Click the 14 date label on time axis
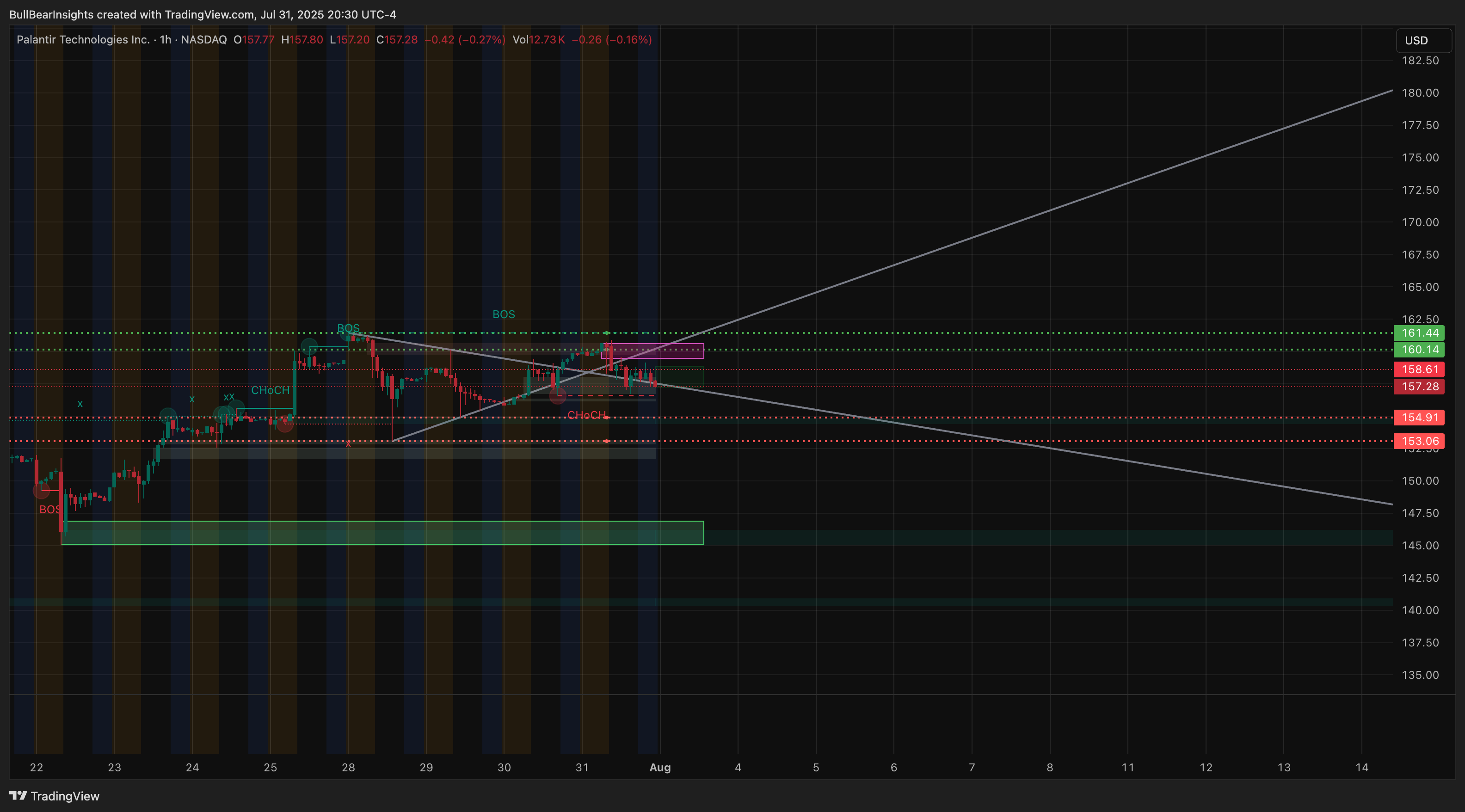Viewport: 1465px width, 812px height. coord(1361,767)
